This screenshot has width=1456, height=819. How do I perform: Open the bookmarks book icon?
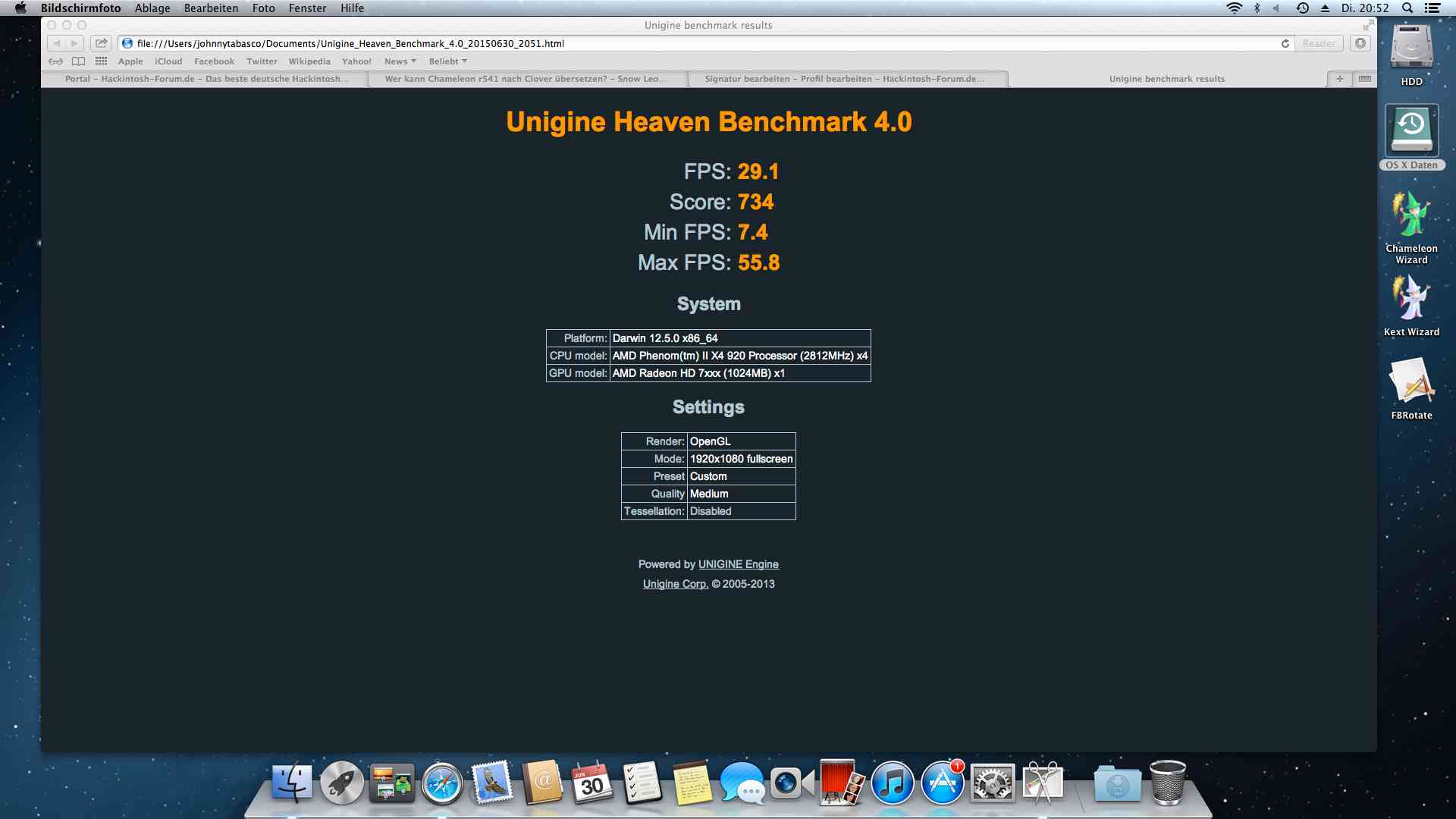point(78,61)
